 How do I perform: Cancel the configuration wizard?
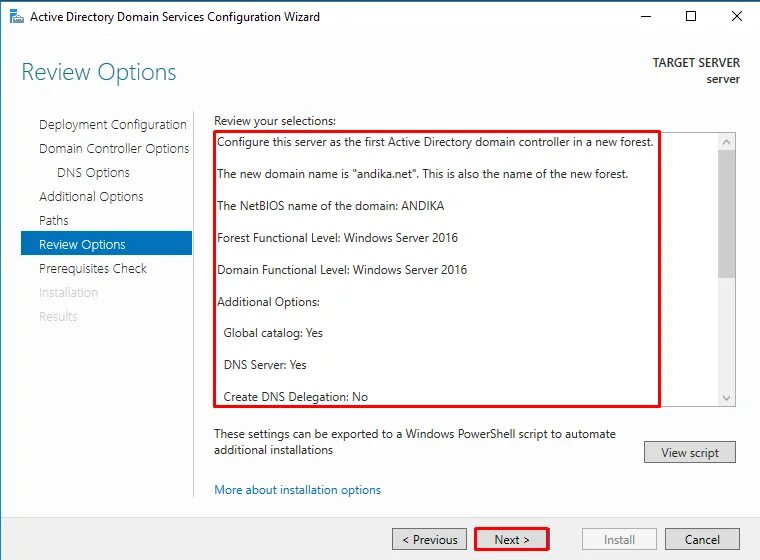pyautogui.click(x=702, y=540)
